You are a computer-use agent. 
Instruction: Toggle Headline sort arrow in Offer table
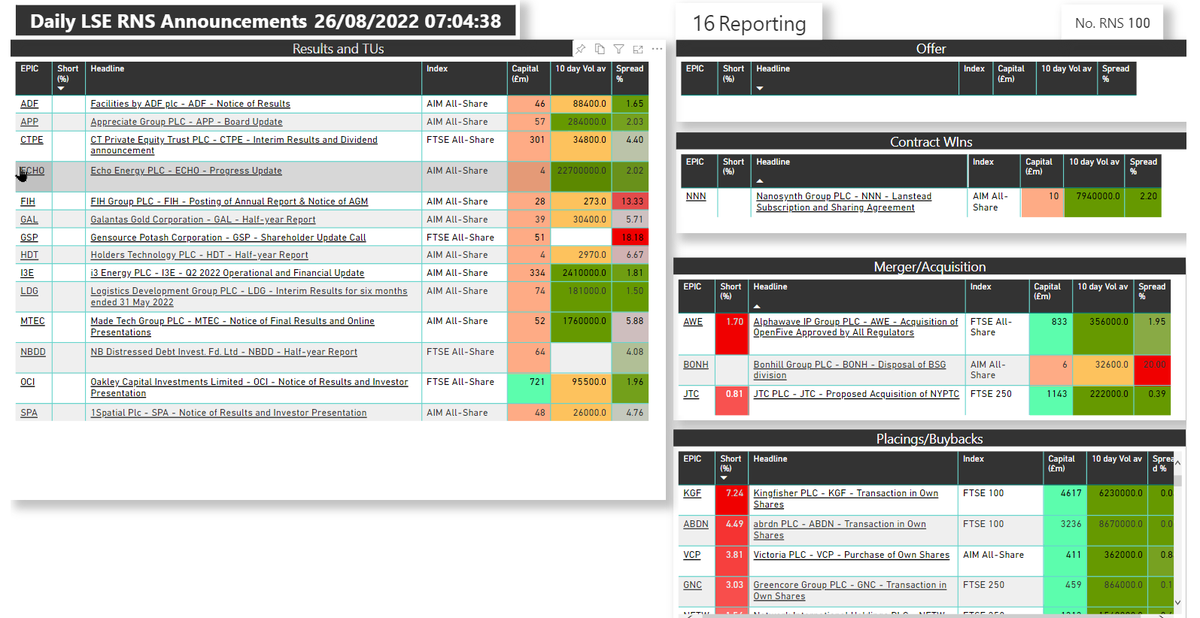[760, 88]
